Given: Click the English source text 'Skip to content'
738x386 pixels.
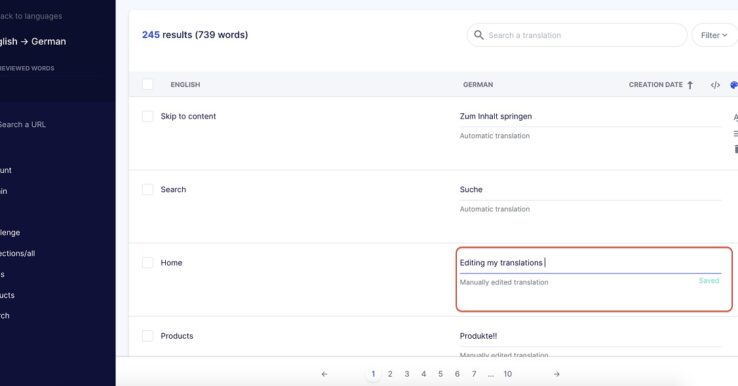Looking at the screenshot, I should click(x=188, y=116).
